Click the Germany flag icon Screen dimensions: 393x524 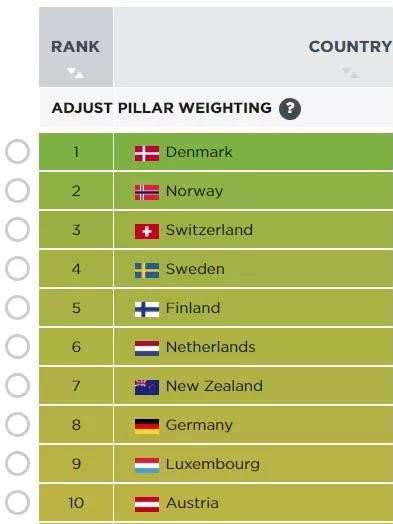coord(147,426)
